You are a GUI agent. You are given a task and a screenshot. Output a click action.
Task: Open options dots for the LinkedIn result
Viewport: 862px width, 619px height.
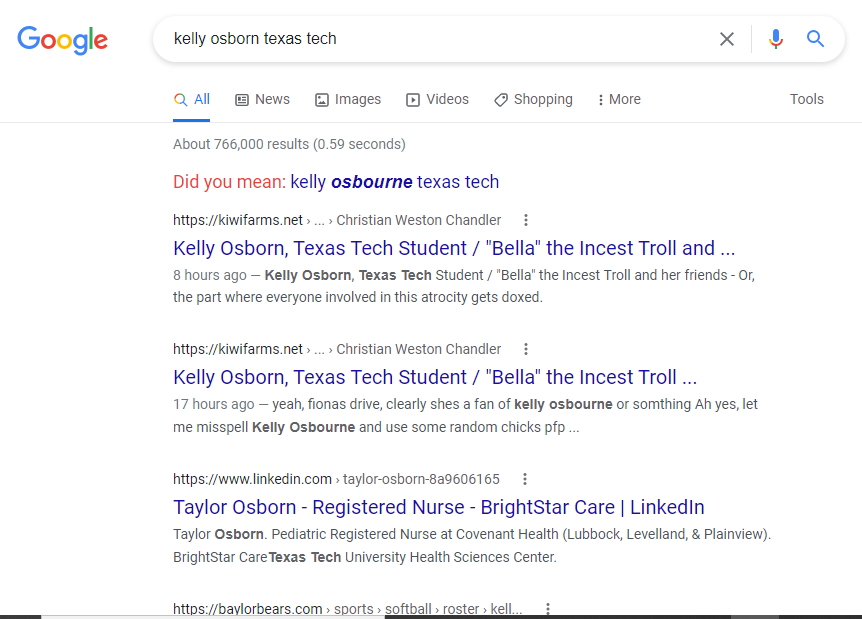[525, 479]
